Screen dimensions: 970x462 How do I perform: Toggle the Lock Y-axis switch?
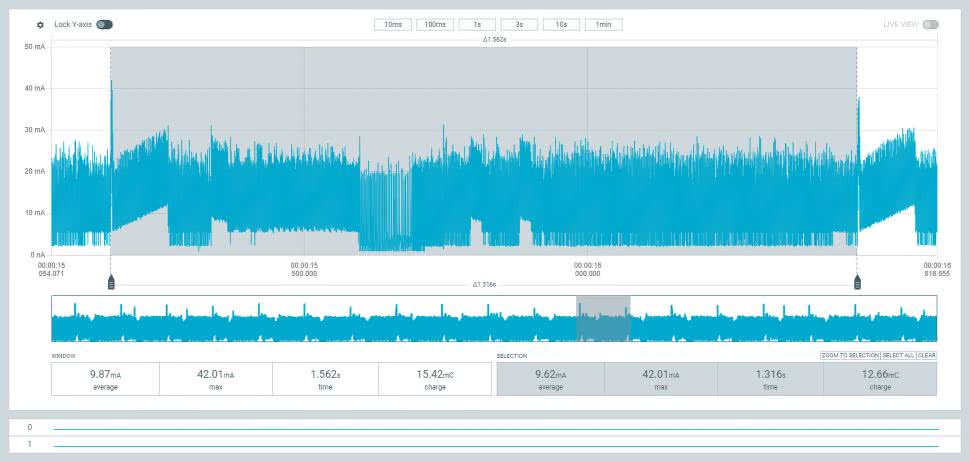tap(104, 25)
